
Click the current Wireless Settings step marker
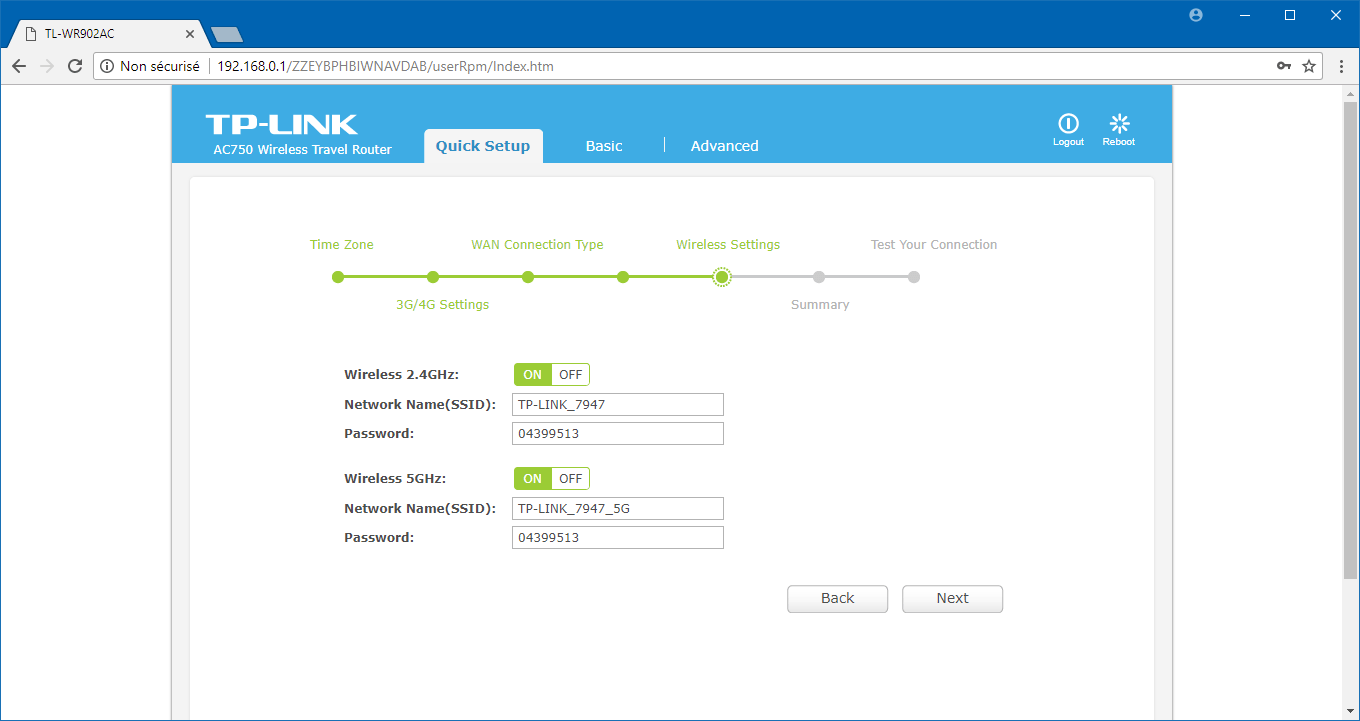point(721,277)
